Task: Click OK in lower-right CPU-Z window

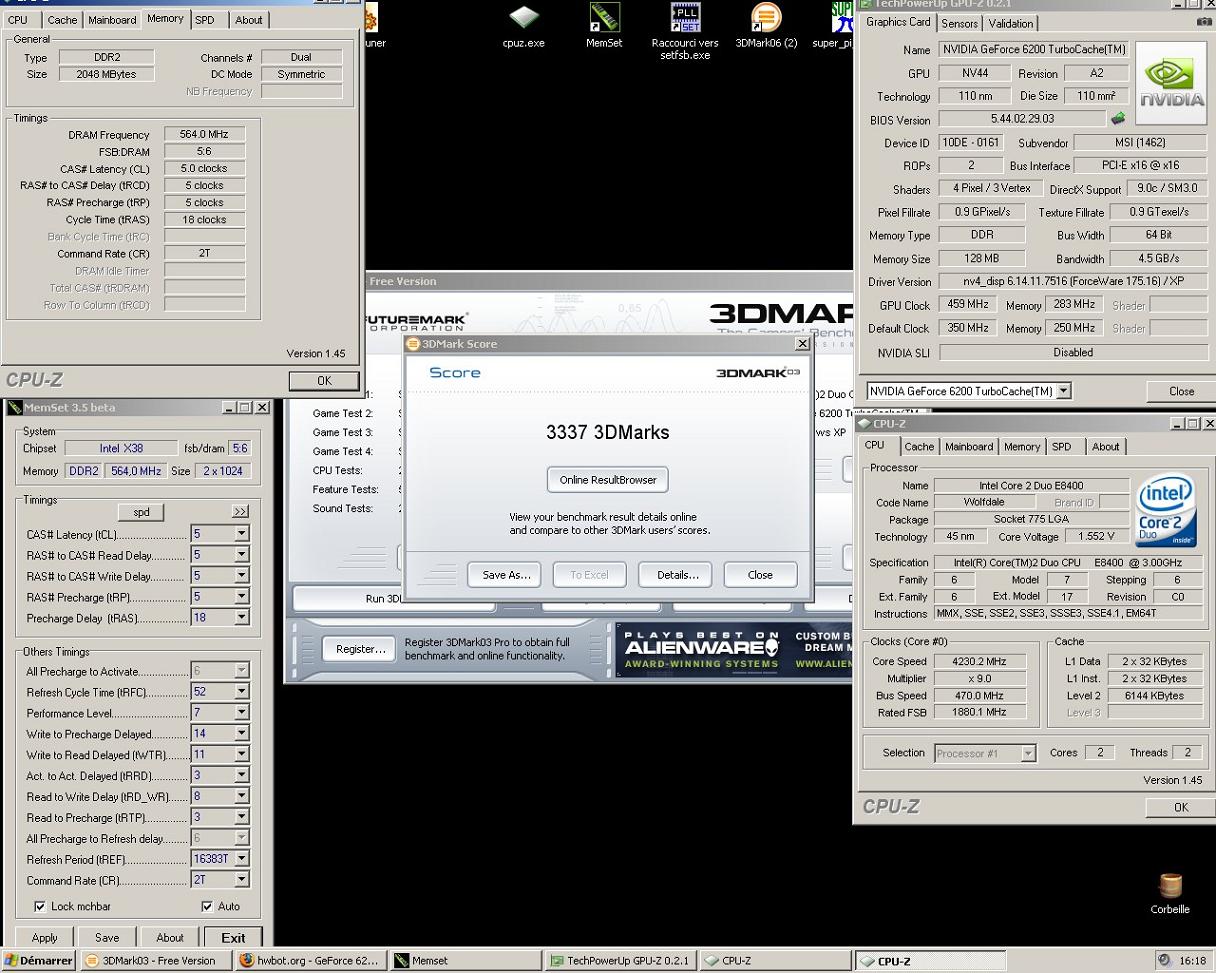Action: pyautogui.click(x=1180, y=807)
